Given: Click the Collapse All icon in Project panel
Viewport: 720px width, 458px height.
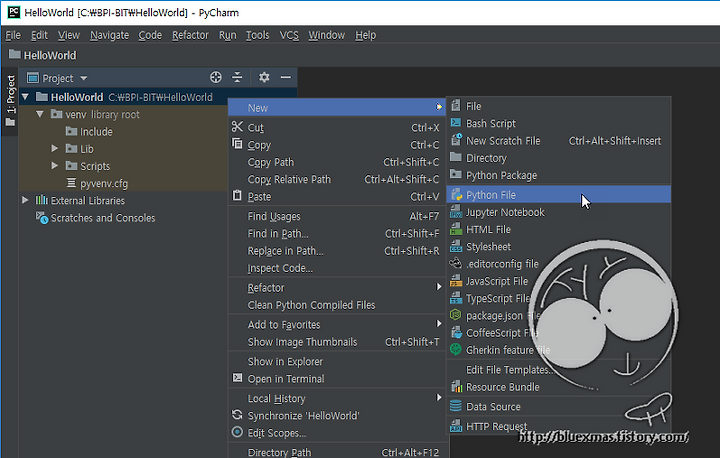Looking at the screenshot, I should 237,77.
